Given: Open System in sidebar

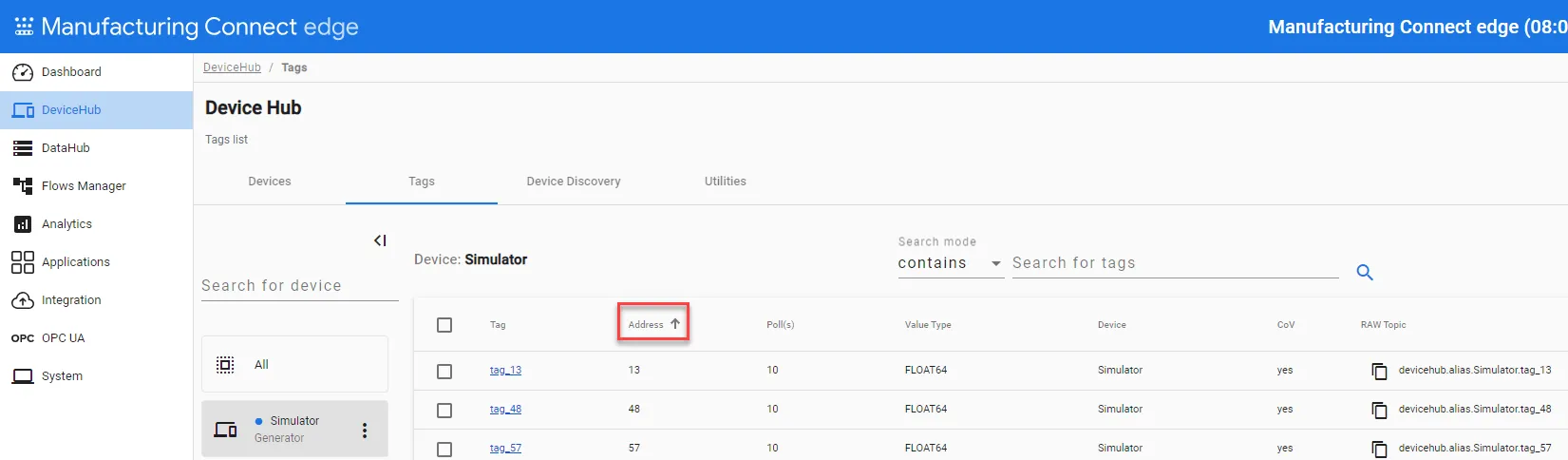Looking at the screenshot, I should 96,376.
